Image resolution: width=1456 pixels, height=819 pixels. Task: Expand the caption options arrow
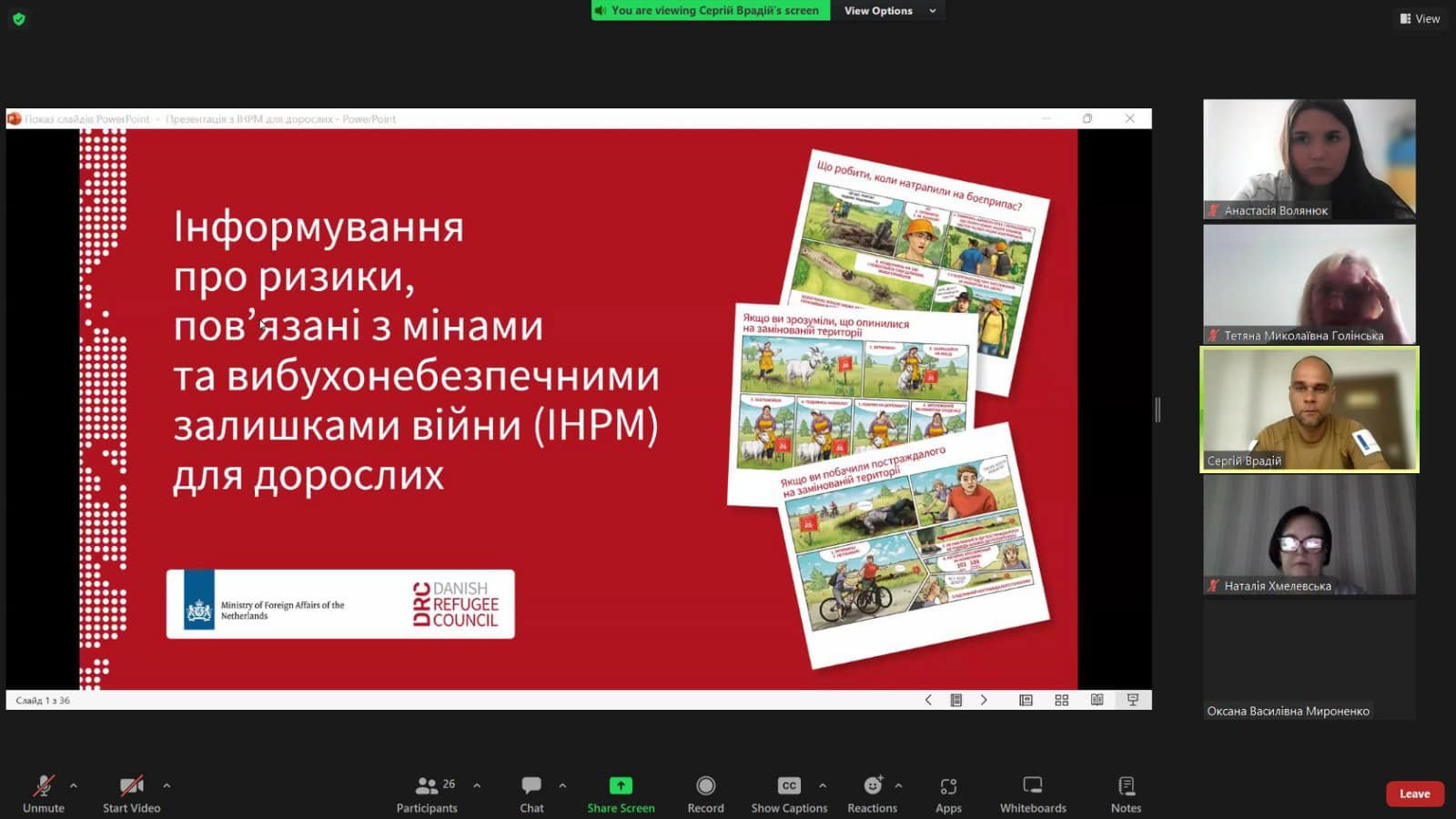click(823, 785)
